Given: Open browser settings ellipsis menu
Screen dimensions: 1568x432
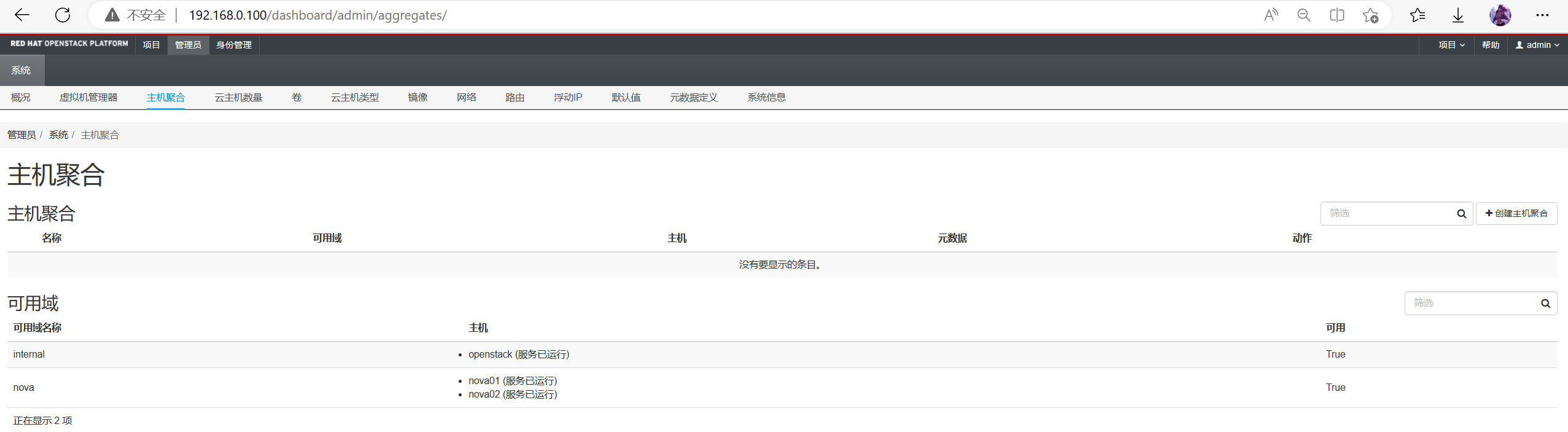Looking at the screenshot, I should pos(1542,15).
